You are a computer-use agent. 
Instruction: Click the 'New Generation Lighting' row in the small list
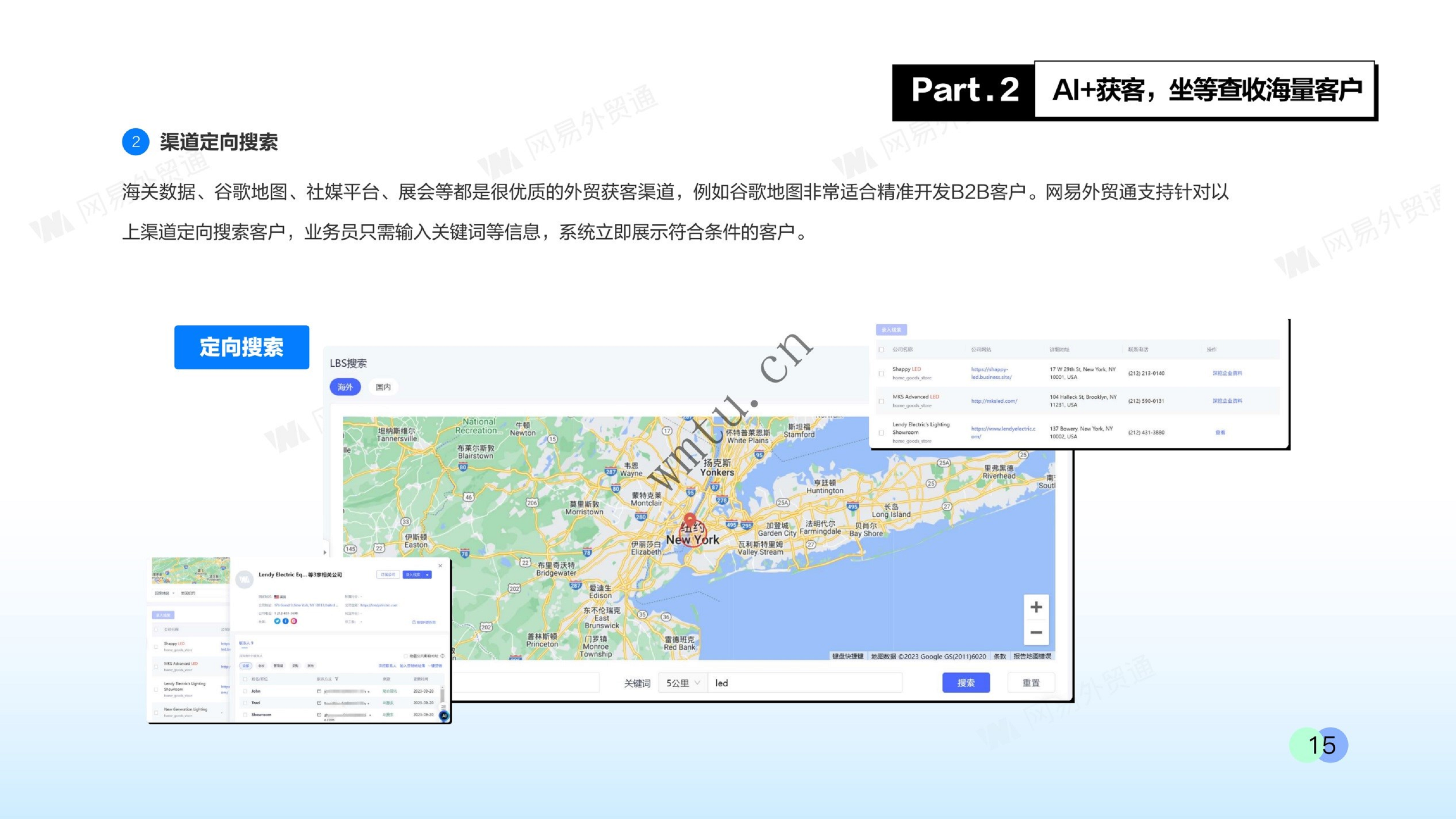pyautogui.click(x=191, y=712)
